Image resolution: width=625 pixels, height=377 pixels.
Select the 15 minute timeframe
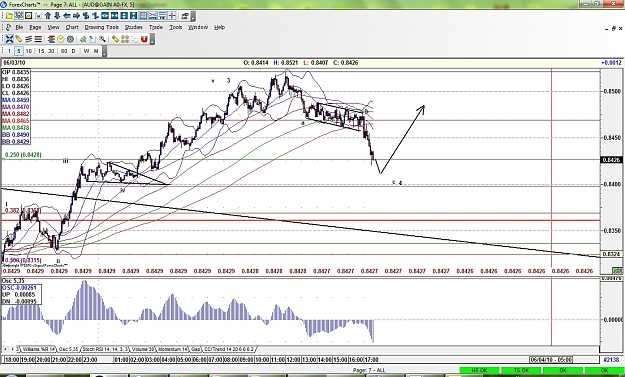[x=41, y=51]
